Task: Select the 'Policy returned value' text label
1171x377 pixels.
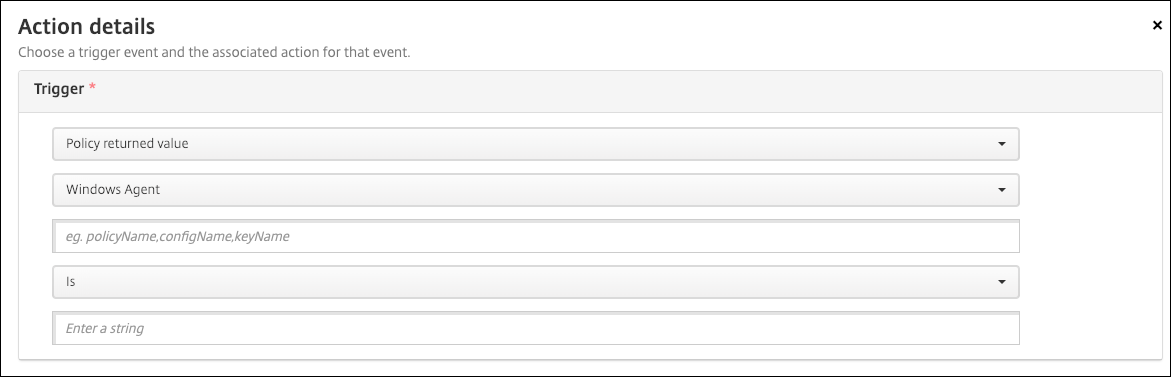Action: (127, 143)
